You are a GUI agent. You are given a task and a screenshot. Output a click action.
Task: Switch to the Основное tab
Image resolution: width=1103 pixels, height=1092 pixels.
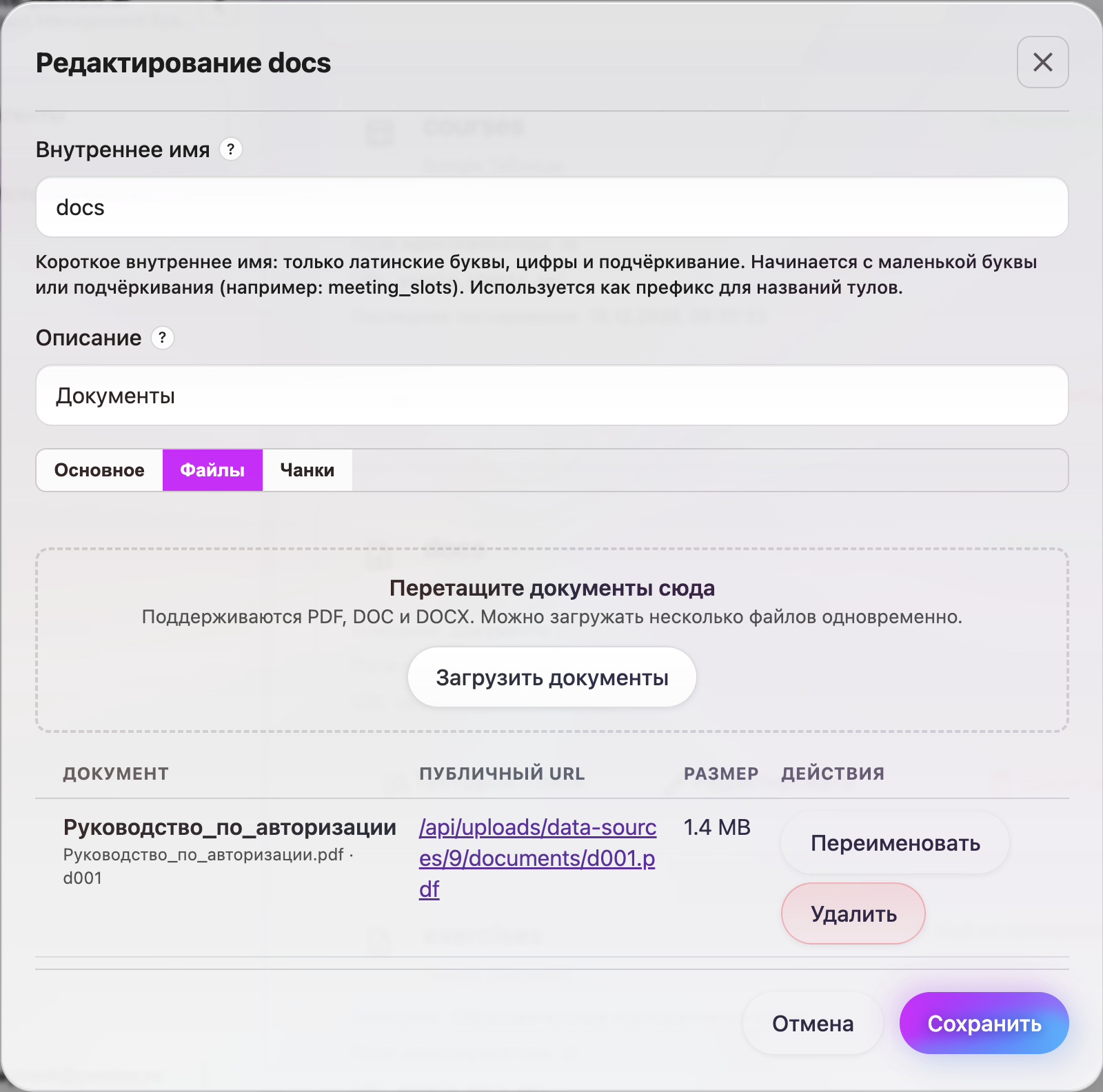99,469
